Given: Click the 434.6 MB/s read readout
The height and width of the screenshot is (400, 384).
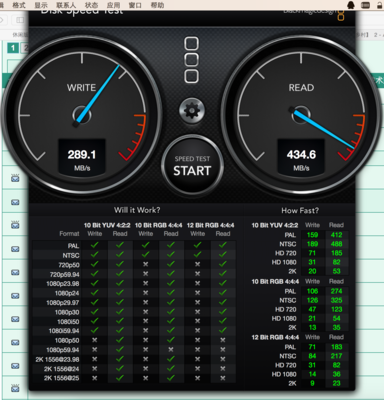Looking at the screenshot, I should pos(301,157).
